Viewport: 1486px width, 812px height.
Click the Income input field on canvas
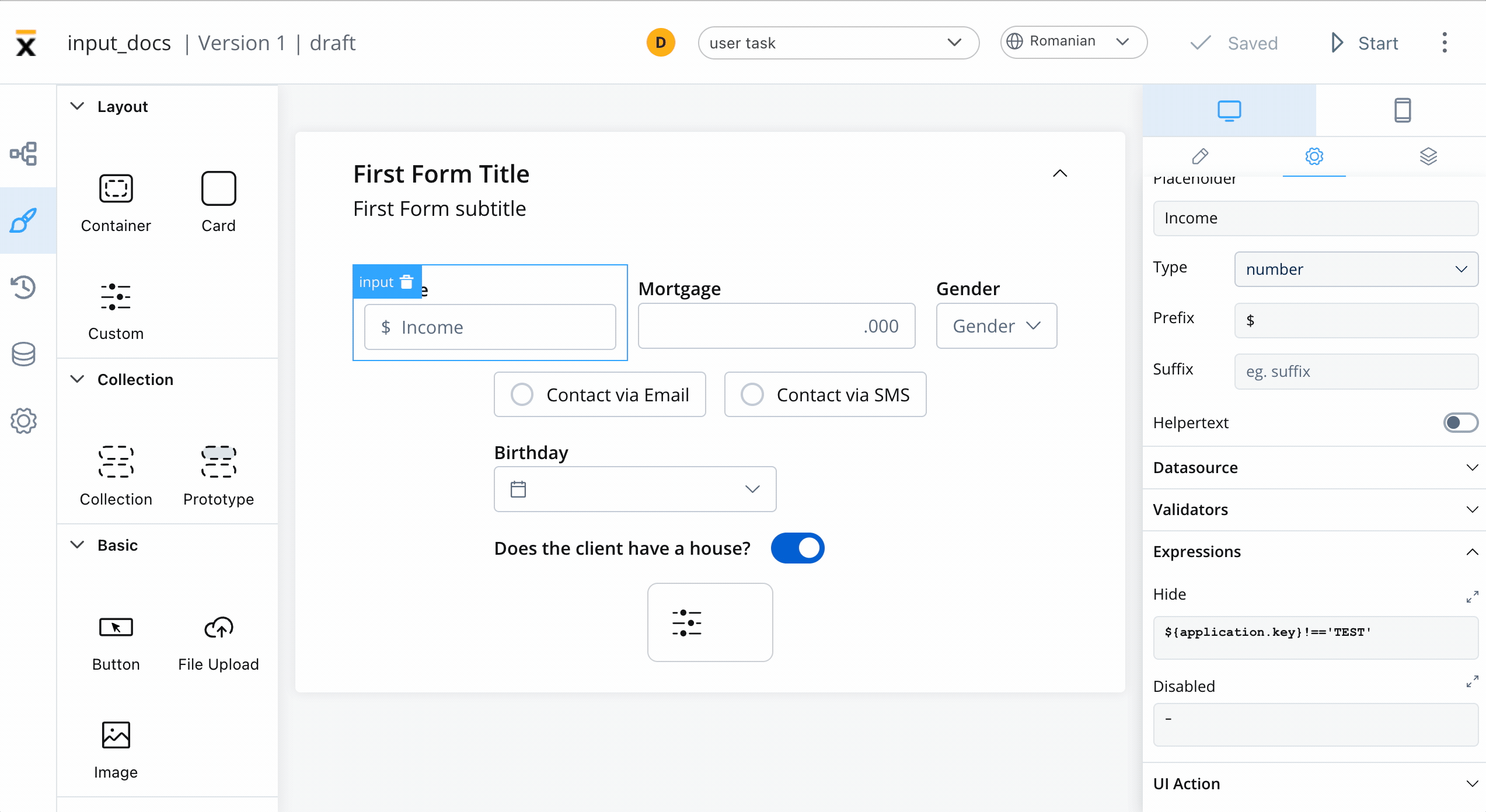tap(490, 327)
